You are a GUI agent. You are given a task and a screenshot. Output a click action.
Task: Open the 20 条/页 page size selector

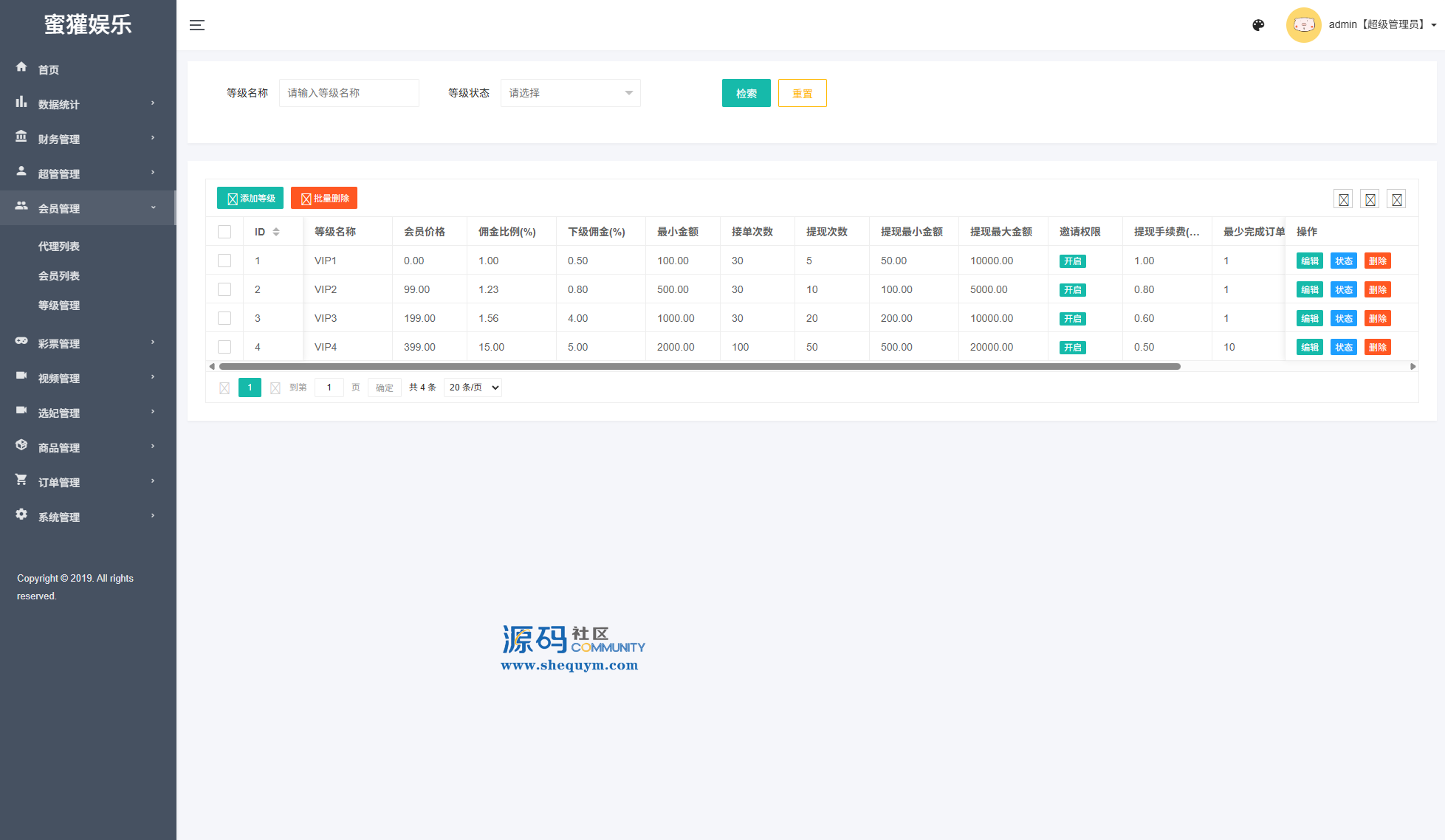[473, 388]
